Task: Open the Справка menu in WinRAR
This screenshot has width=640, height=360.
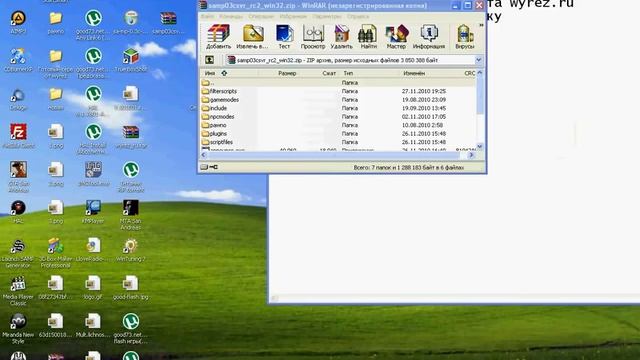Action: (x=358, y=16)
